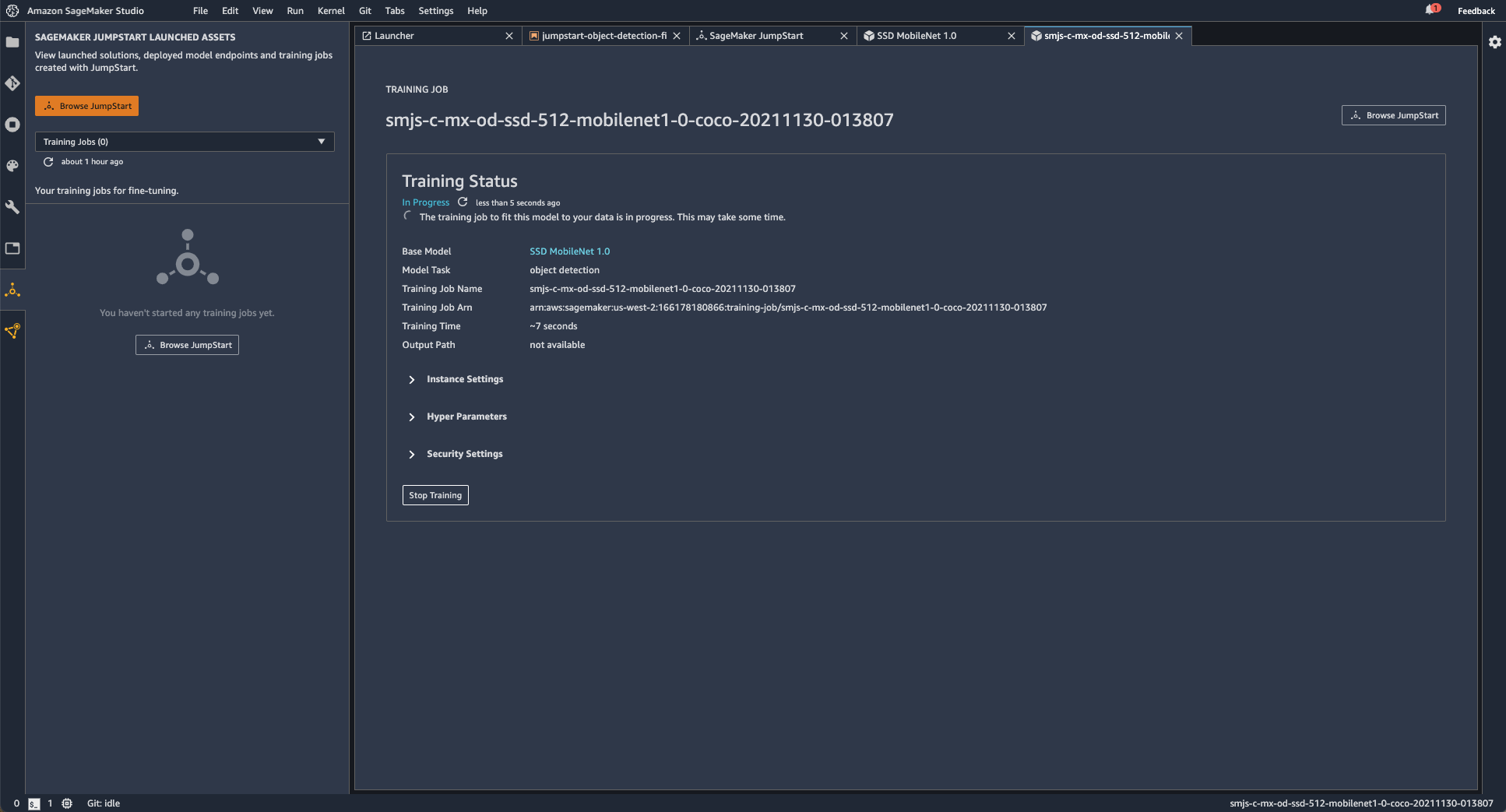Click Browse JumpStart button at top right

(1393, 115)
